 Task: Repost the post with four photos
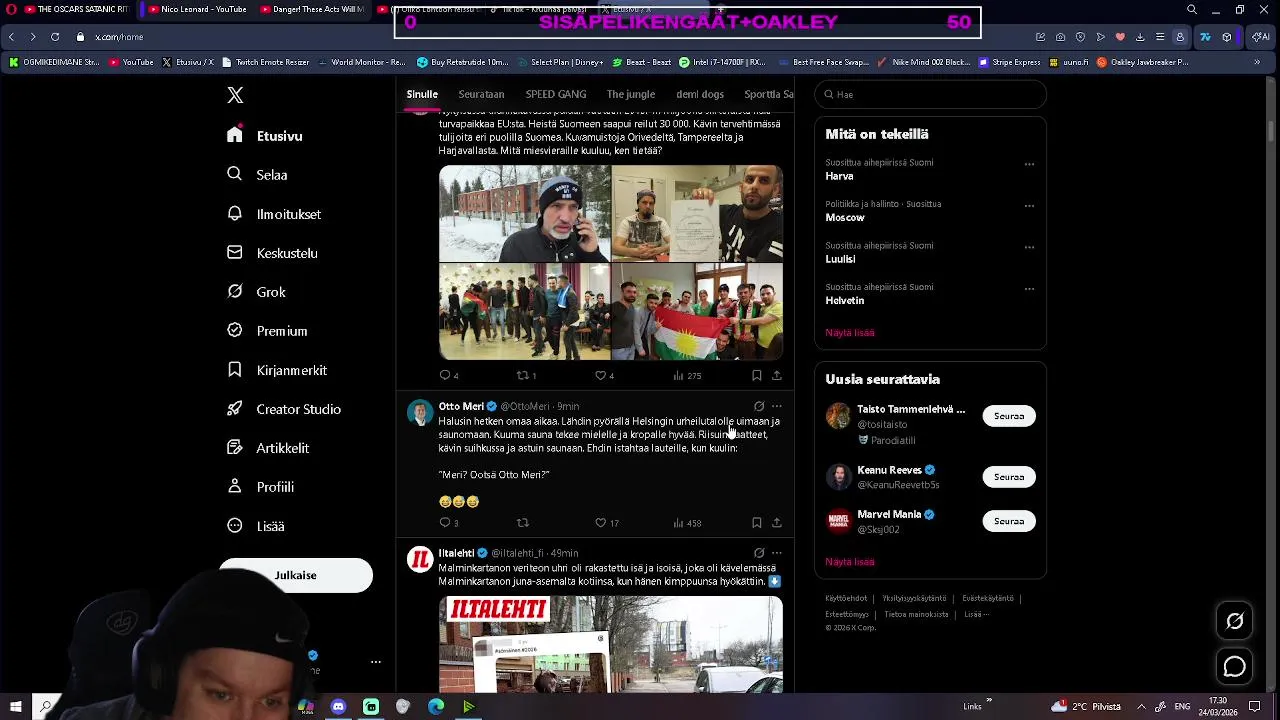click(526, 375)
